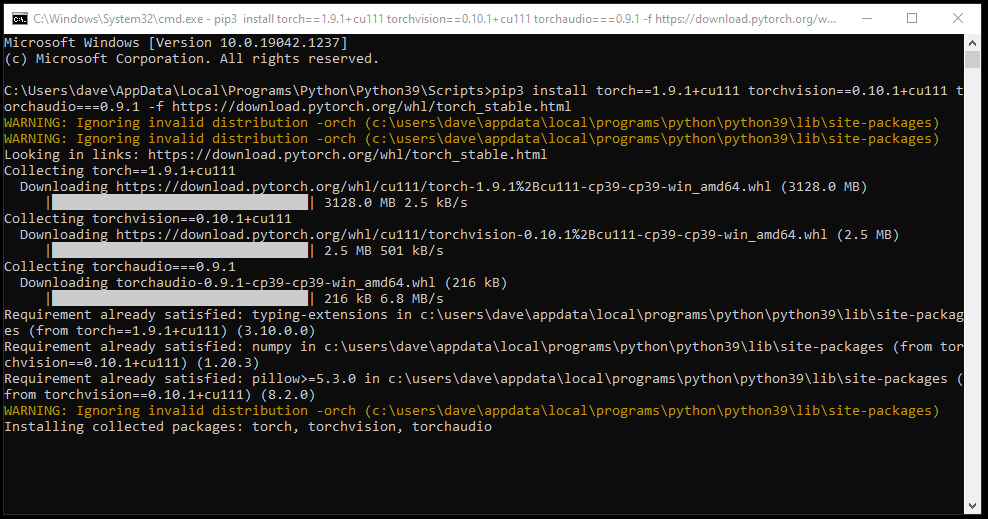
Task: Click the '2.5 MB 501 kB/s' speed text
Action: pyautogui.click(x=384, y=251)
